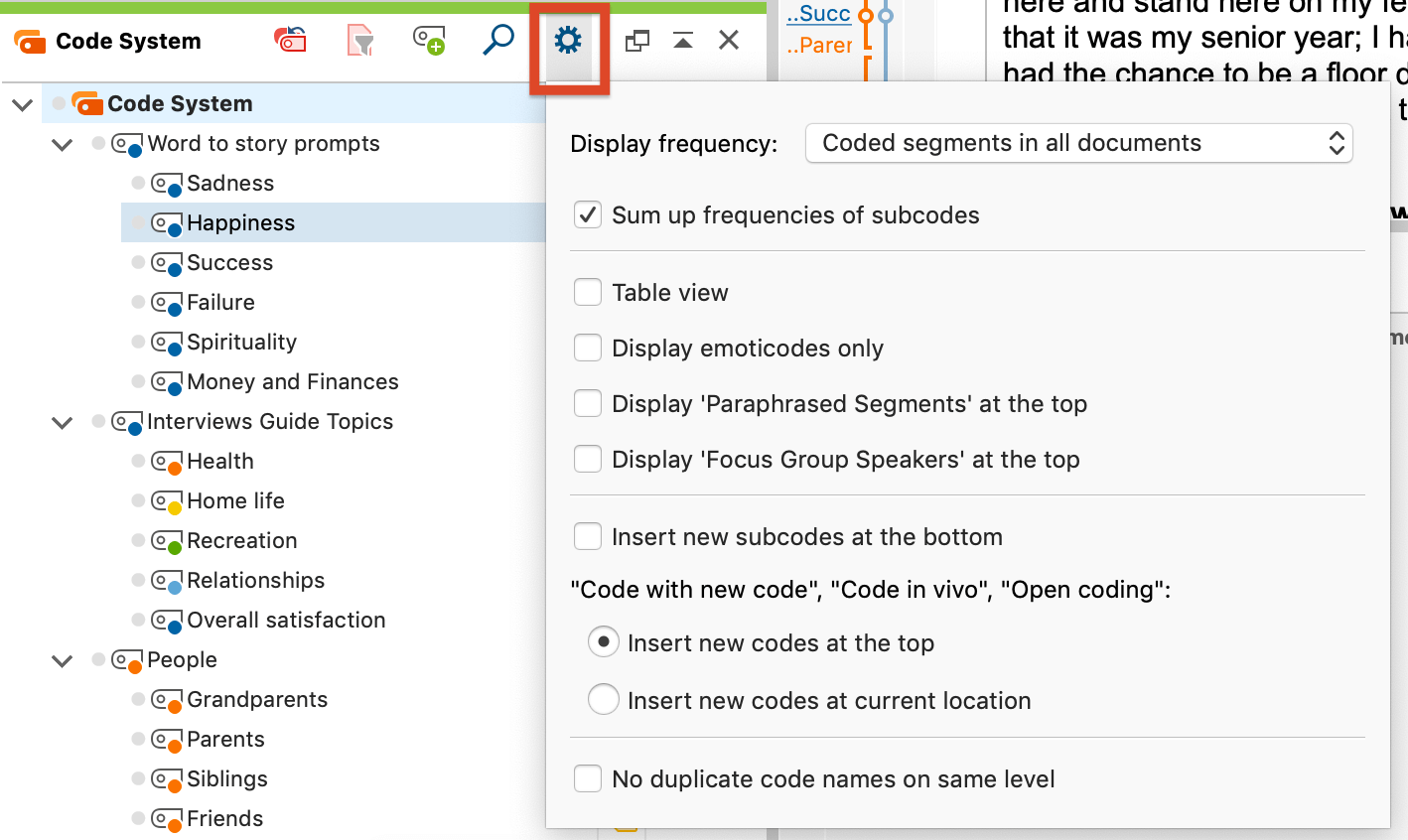Screen dimensions: 1408x840
Task: Select the Overall satisfaction code
Action: (285, 621)
